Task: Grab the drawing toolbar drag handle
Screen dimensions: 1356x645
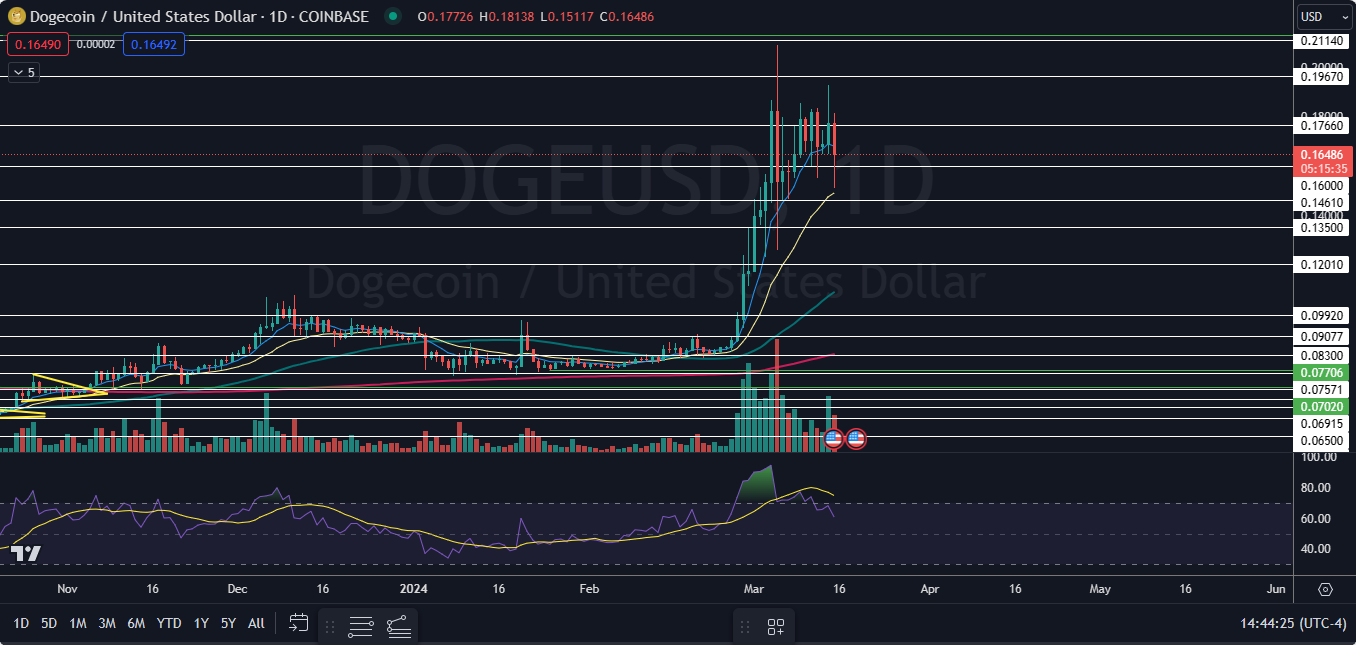Action: 331,627
